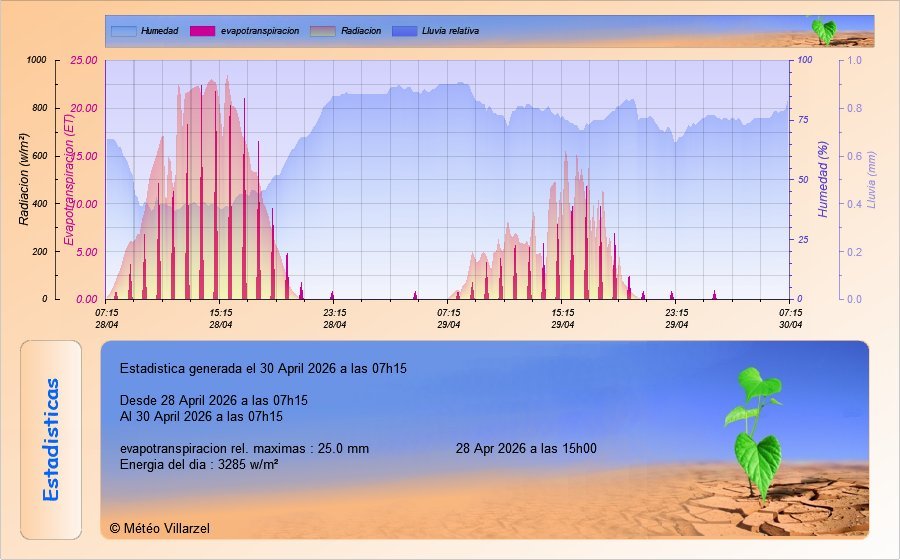Click the 28 Apr 2026 a las 15h00 timestamp

coord(526,448)
